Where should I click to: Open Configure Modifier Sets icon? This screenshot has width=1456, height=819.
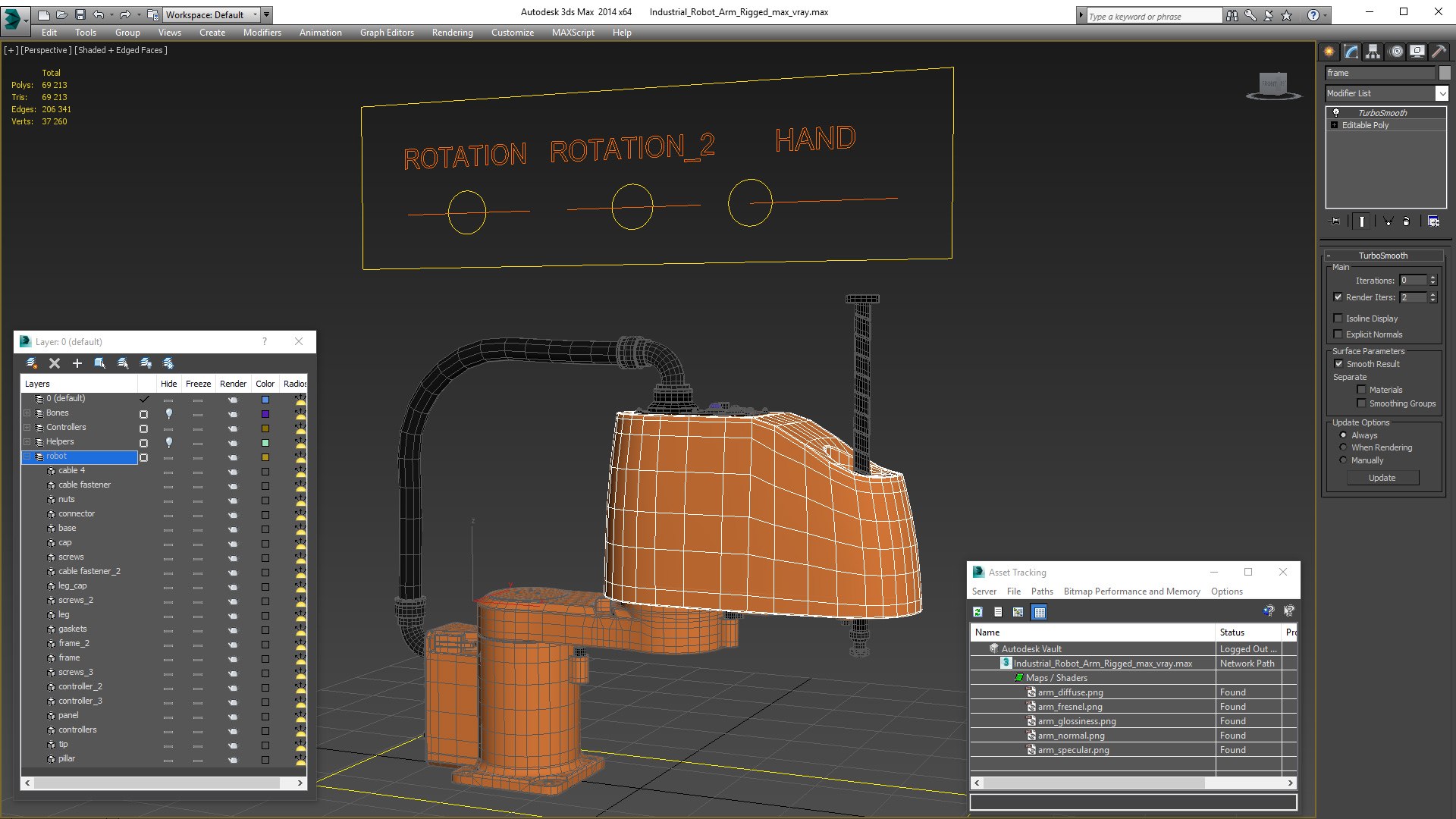[1433, 221]
